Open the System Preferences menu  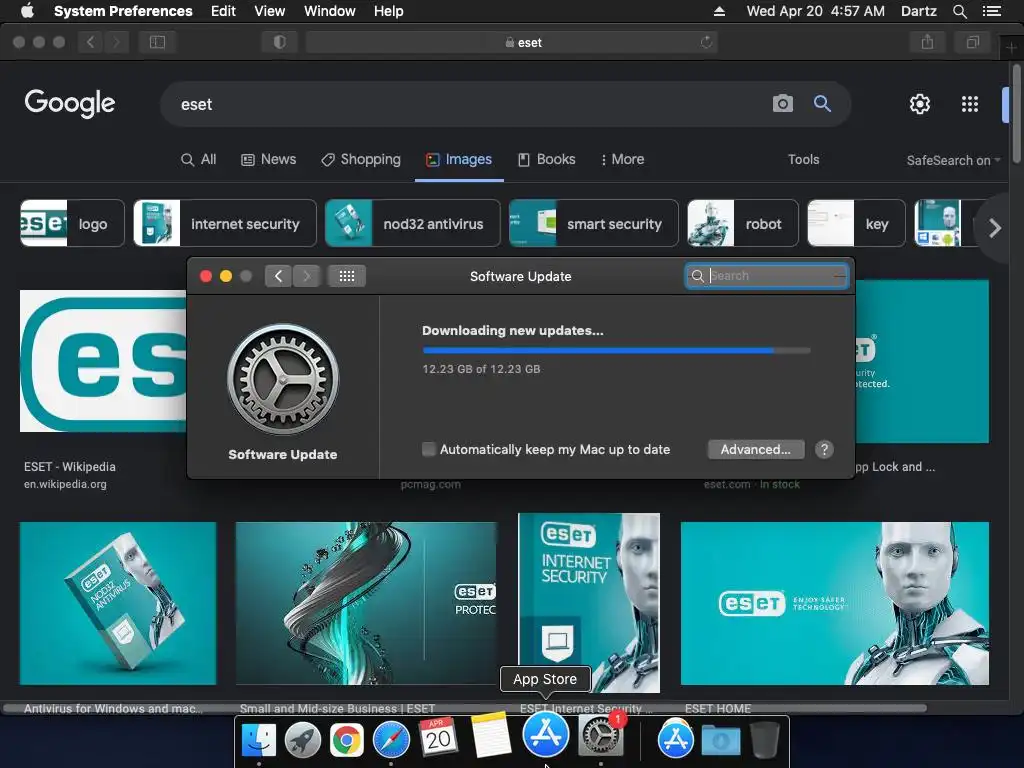[123, 11]
